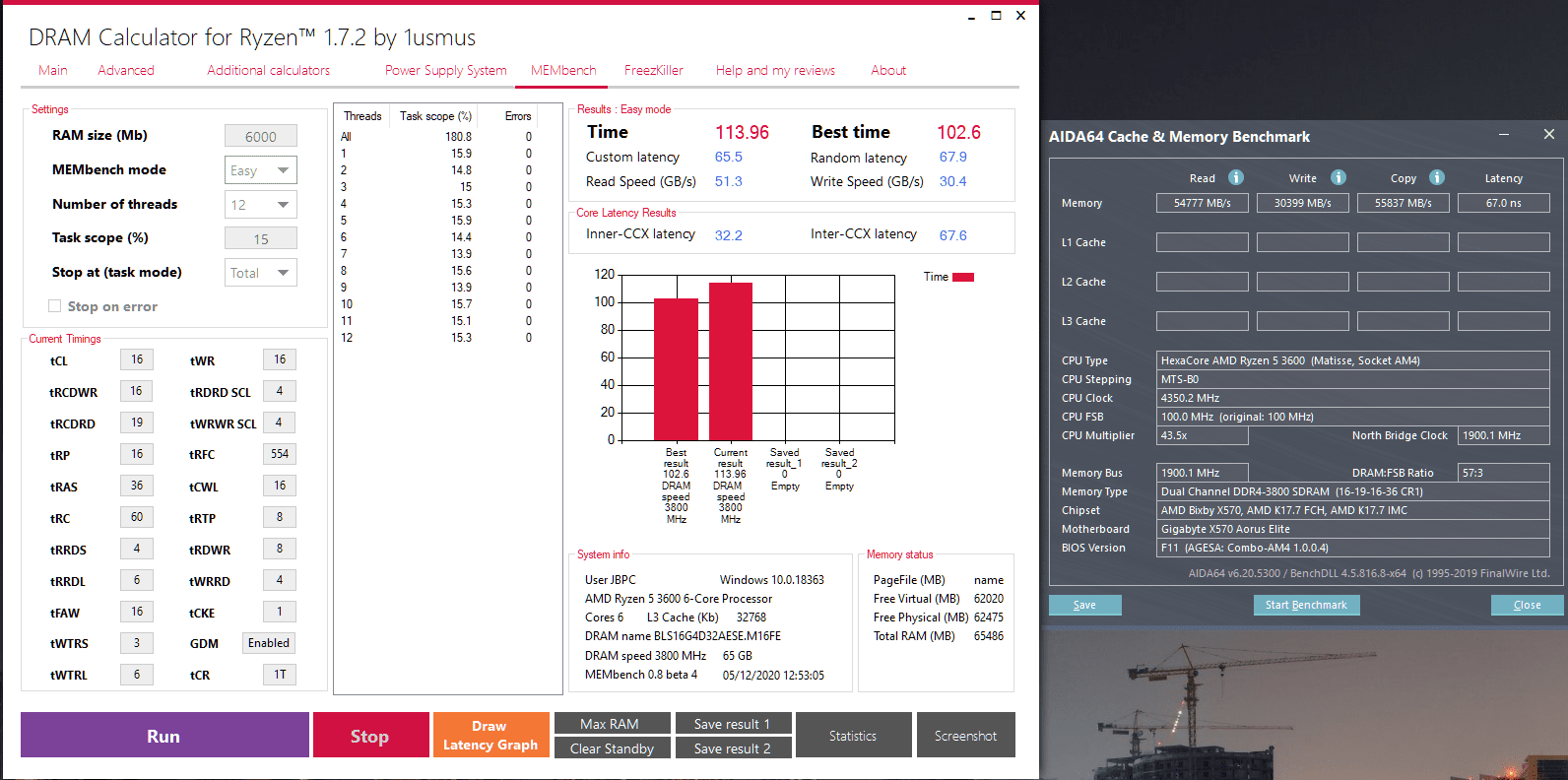Screen dimensions: 1568x780
Task: Click the Copy info icon in AIDA64
Action: tap(1437, 177)
